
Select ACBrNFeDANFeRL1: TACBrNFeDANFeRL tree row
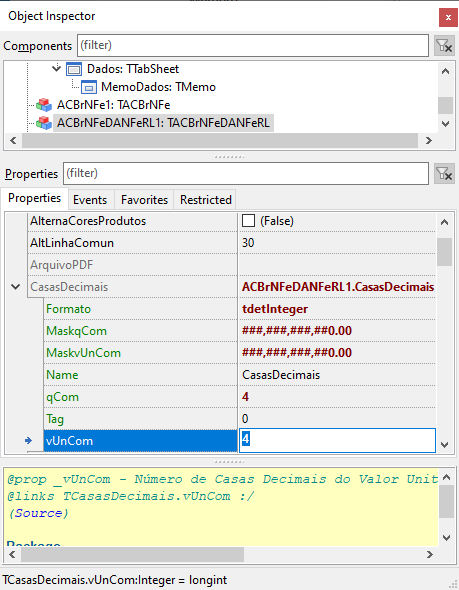pos(163,123)
